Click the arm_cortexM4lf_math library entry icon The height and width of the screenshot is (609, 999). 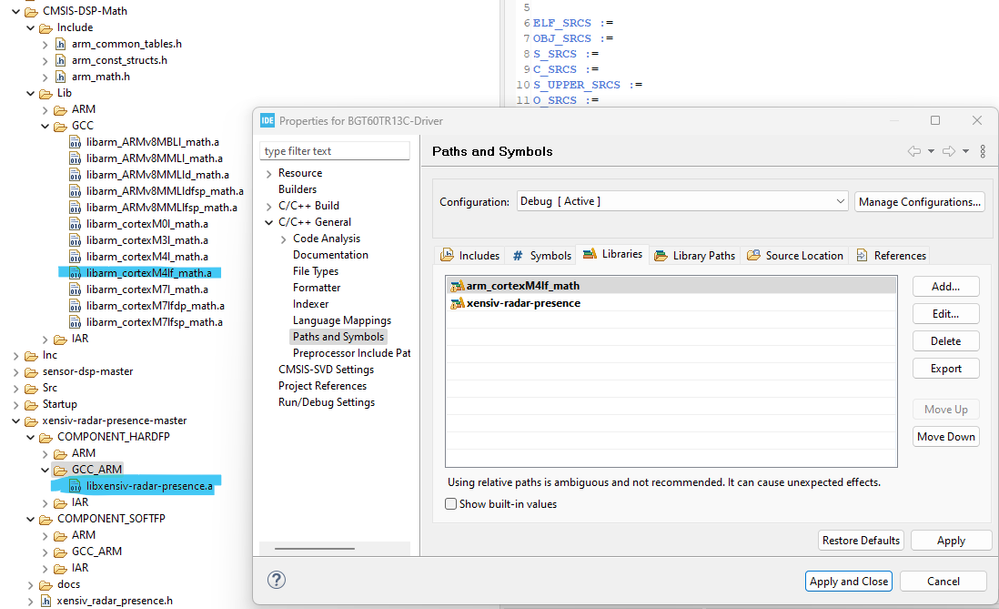tap(457, 286)
